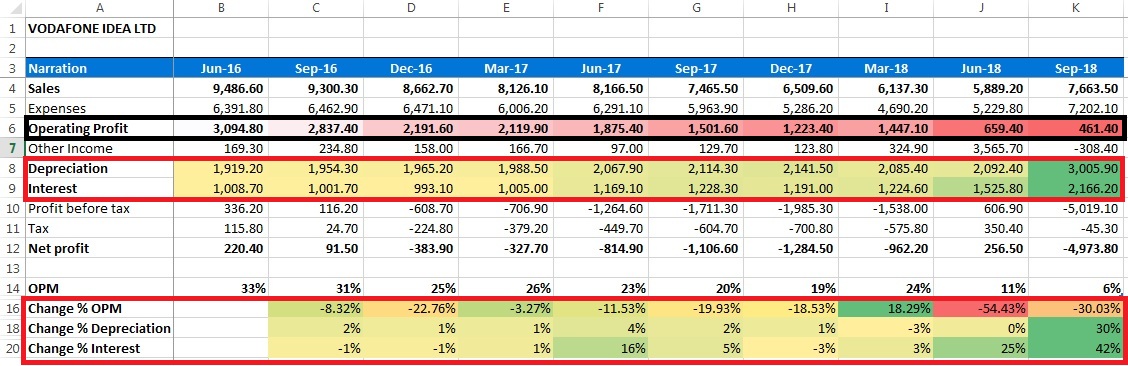Select Profit before tax label cell
Viewport: 1128px width, 366px height.
(x=99, y=209)
